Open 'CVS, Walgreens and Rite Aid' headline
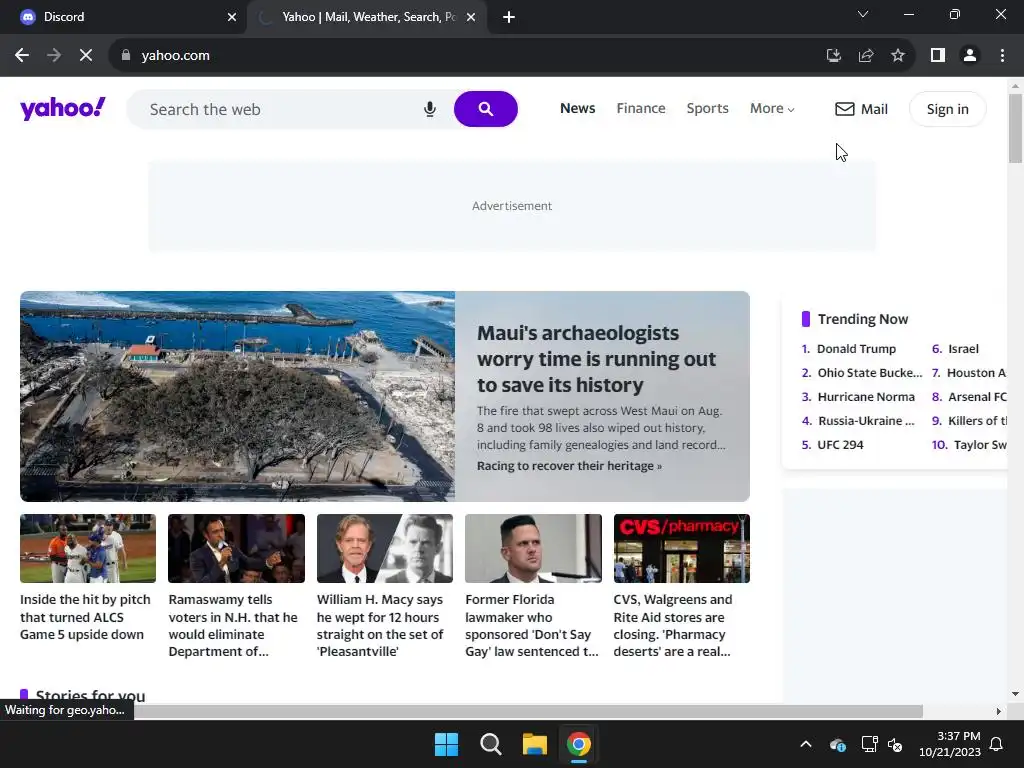 coord(673,626)
